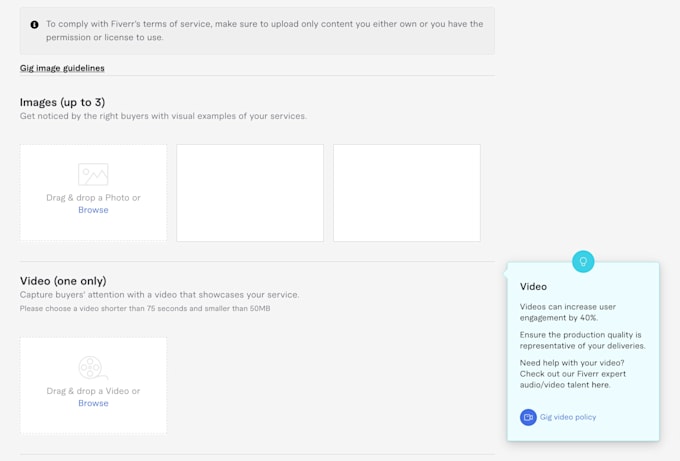680x461 pixels.
Task: Click the Video (one only) section heading
Action: point(63,281)
